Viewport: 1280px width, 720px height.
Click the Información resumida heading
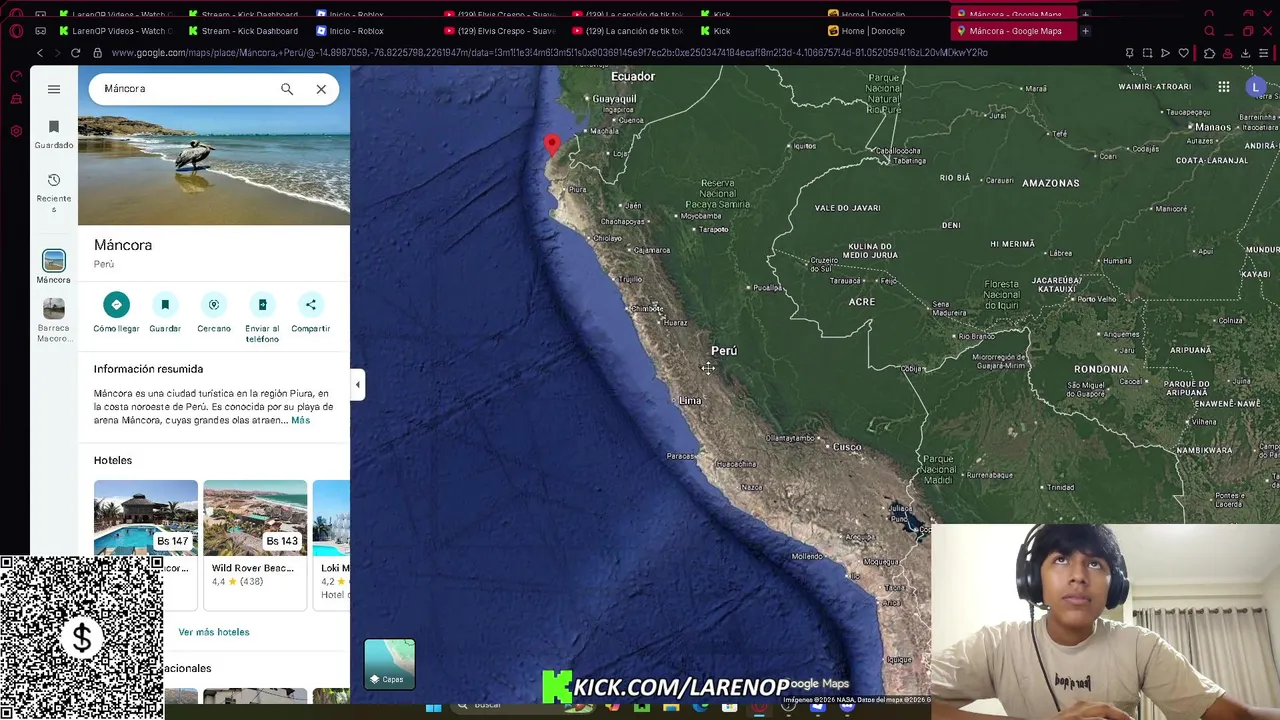coord(148,369)
